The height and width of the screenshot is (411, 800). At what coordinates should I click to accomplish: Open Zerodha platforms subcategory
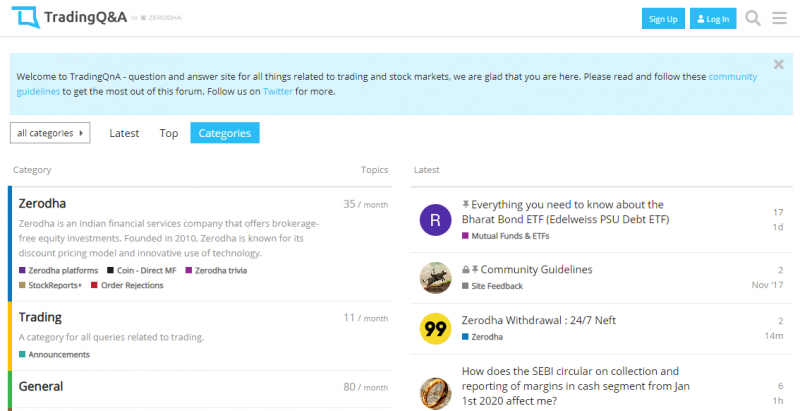point(58,270)
